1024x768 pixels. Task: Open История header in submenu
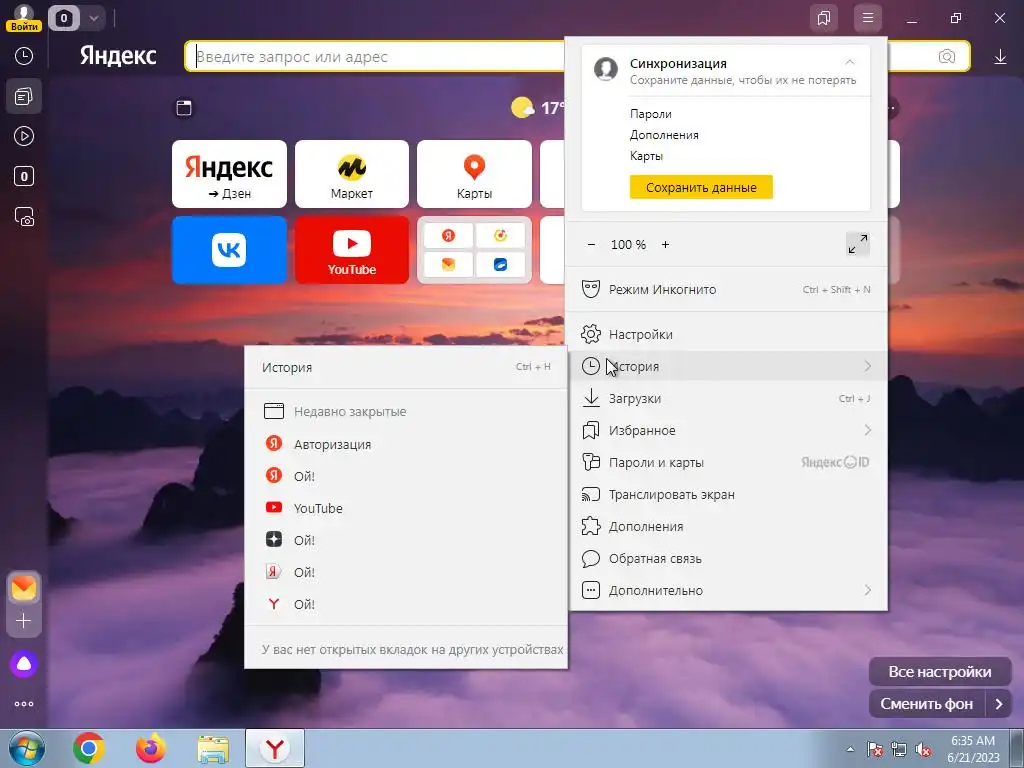click(406, 367)
